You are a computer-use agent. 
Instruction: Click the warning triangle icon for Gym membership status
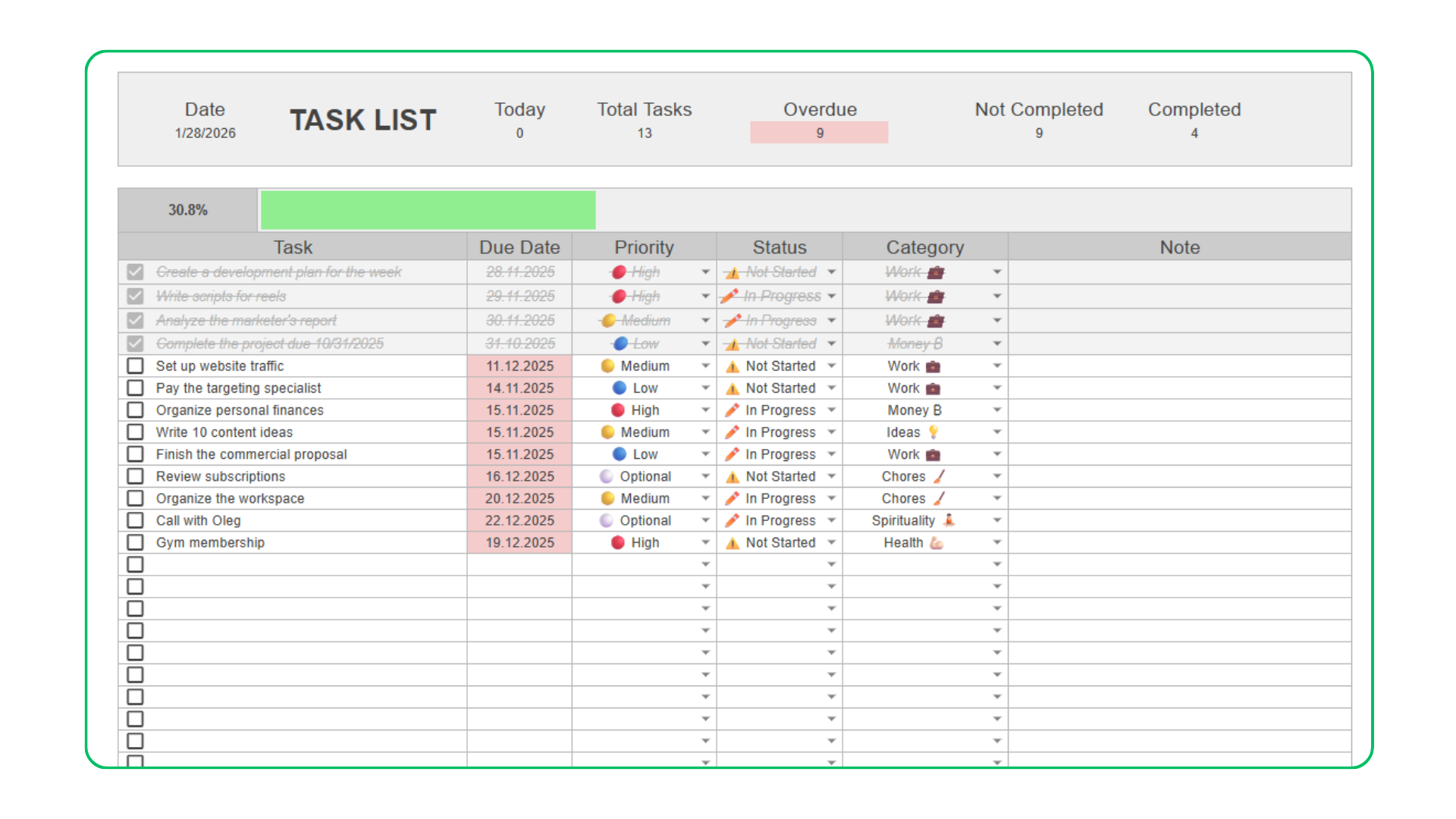[x=733, y=543]
